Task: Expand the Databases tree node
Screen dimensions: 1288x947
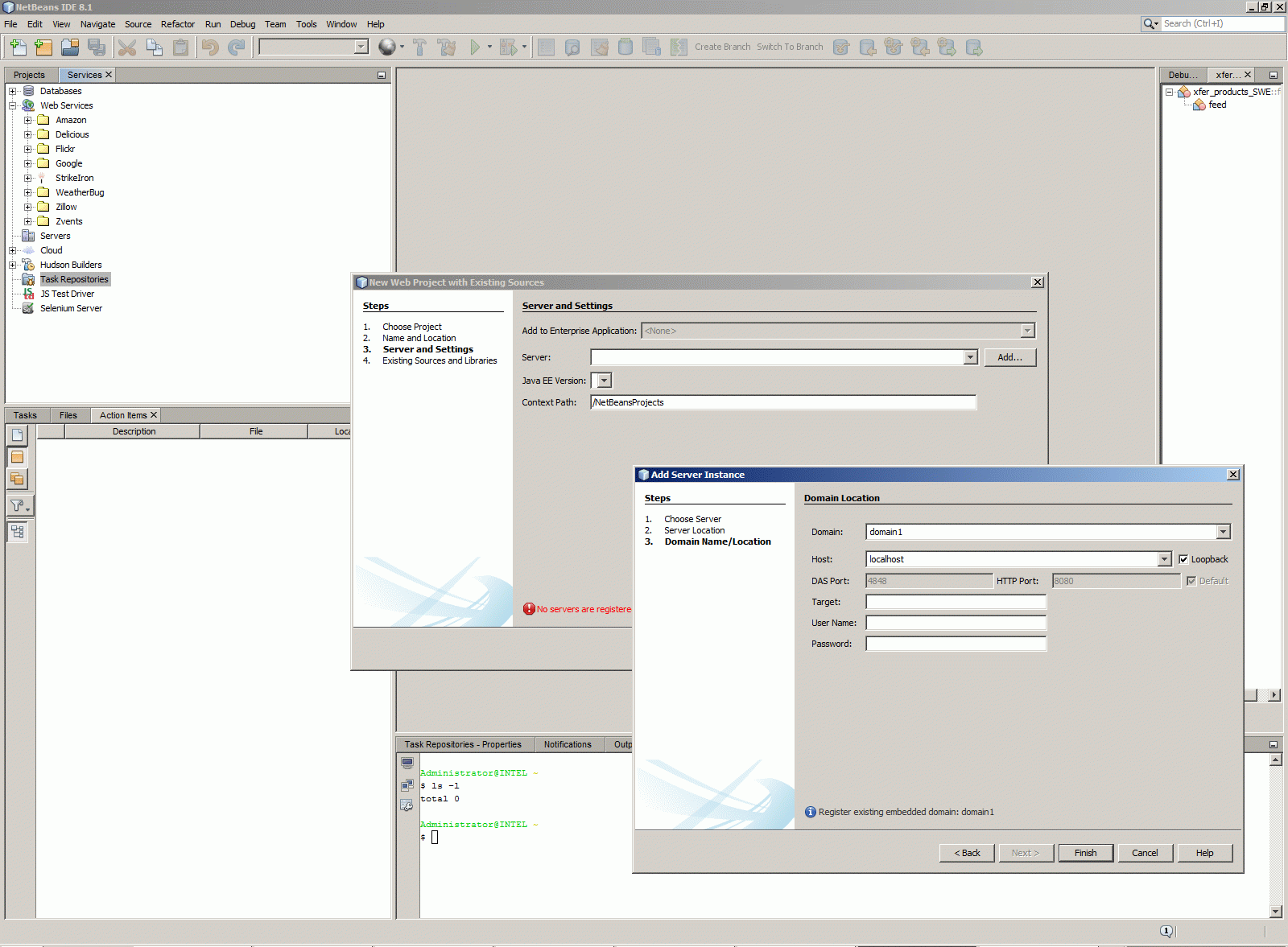Action: tap(12, 91)
